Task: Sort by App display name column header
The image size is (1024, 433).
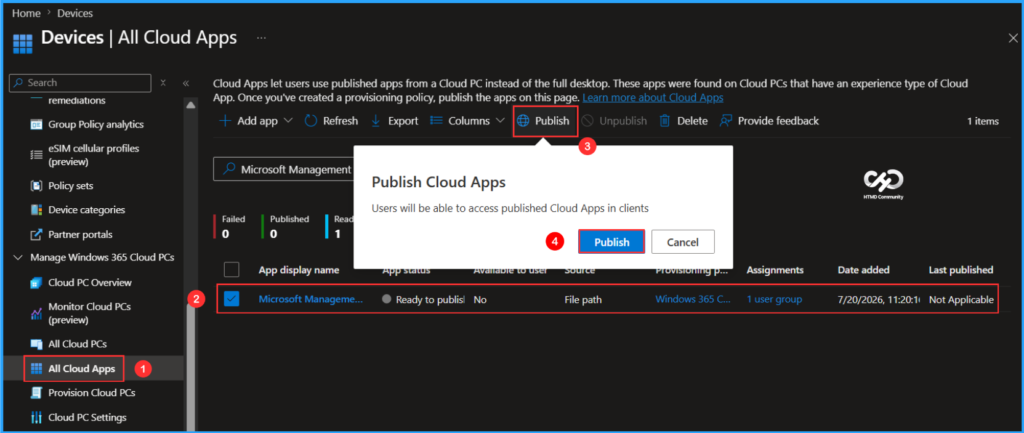Action: click(299, 270)
